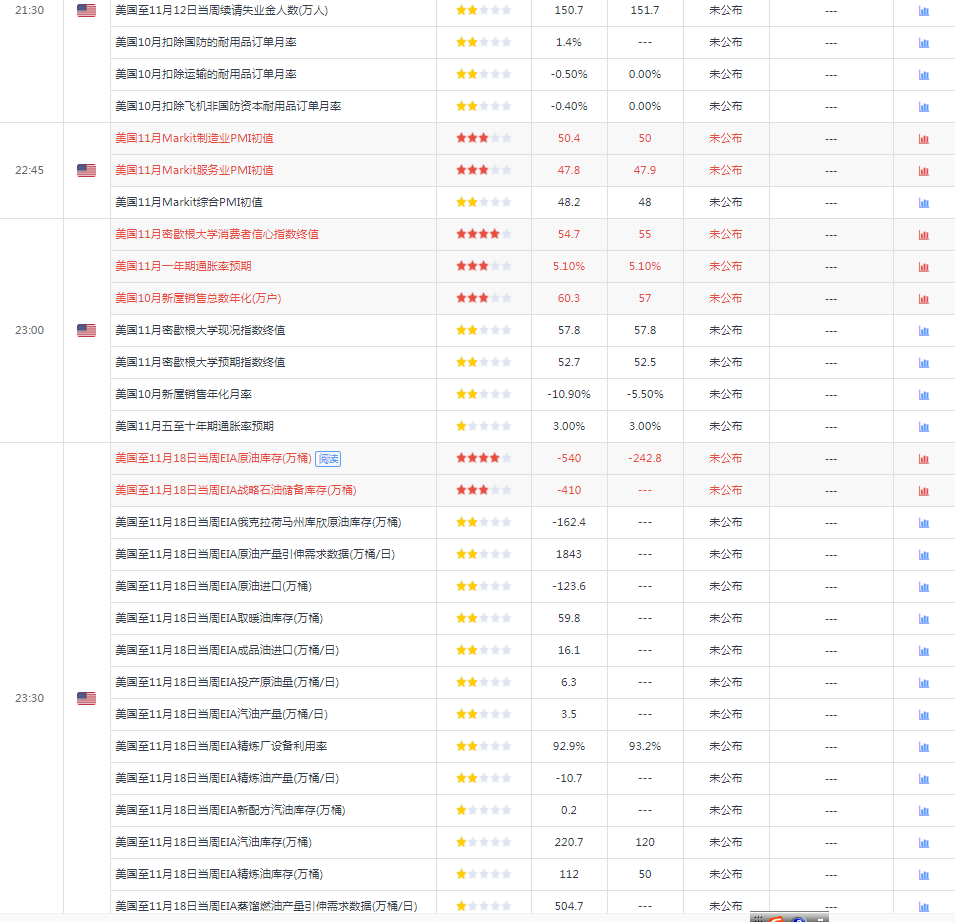Image resolution: width=955 pixels, height=922 pixels.
Task: Open chart icon for Markit综合PMI初值 row
Action: click(x=923, y=203)
